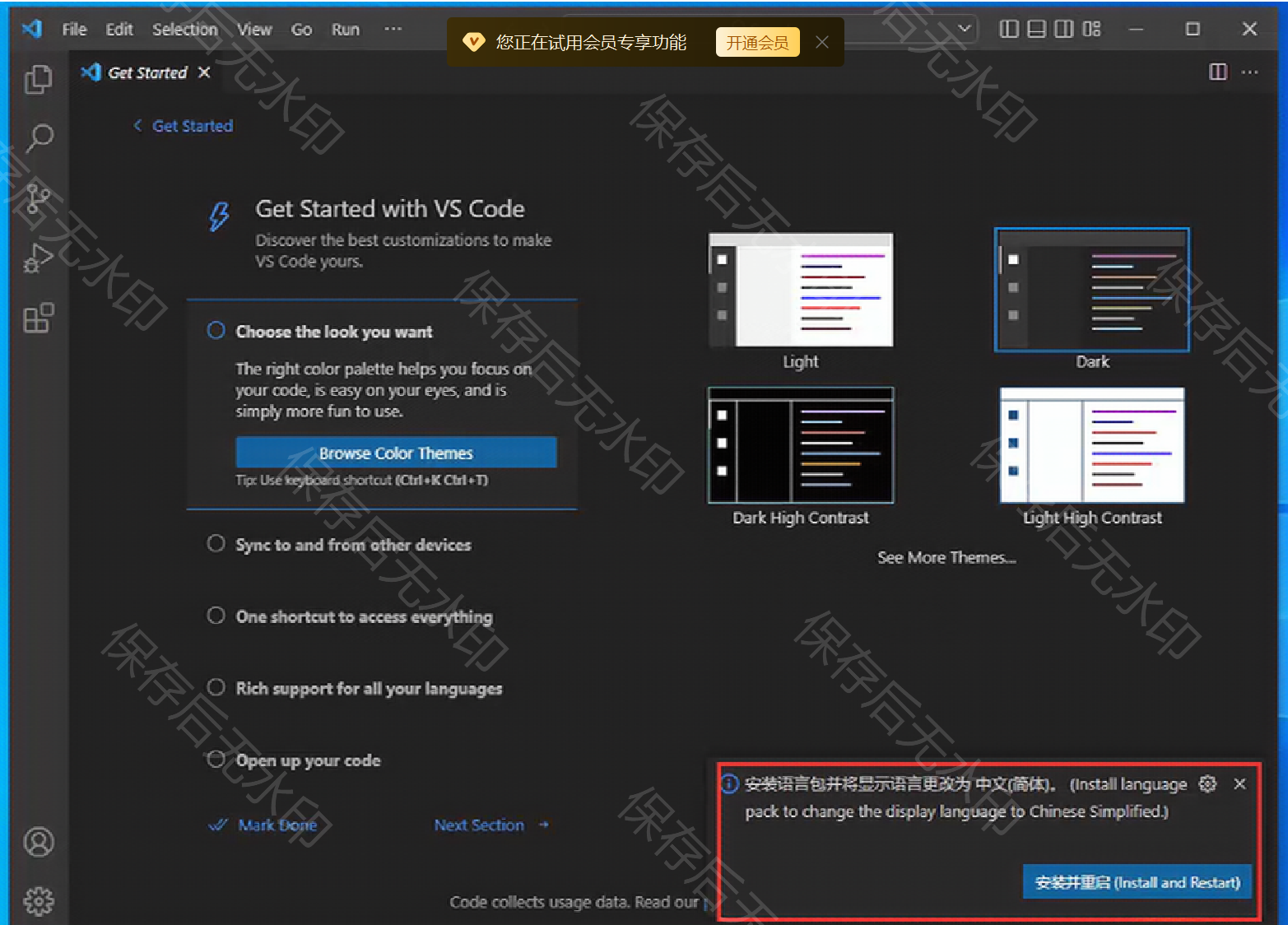The width and height of the screenshot is (1288, 925).
Task: Open the title bar dropdown chevron
Action: click(x=965, y=29)
